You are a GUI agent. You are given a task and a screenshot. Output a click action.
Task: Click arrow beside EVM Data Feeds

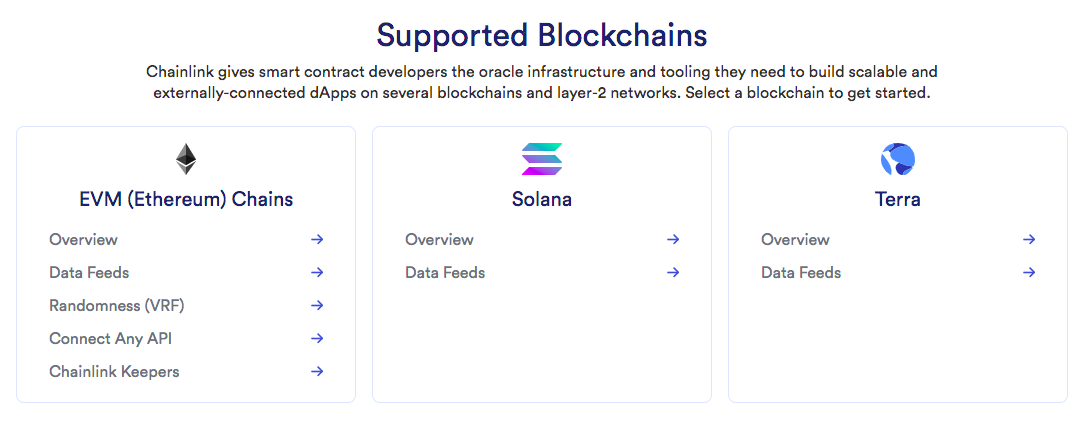point(317,272)
